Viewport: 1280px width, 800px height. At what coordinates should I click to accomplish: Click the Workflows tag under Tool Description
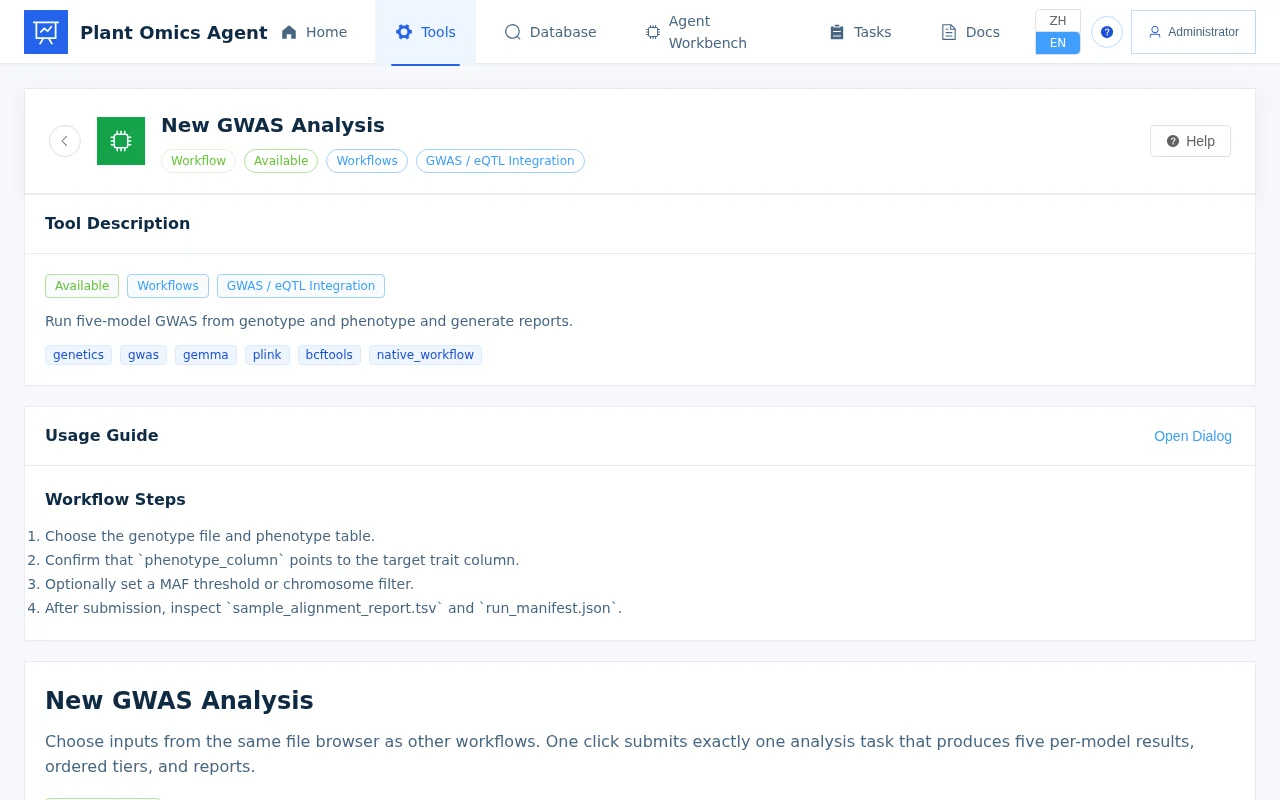click(168, 286)
